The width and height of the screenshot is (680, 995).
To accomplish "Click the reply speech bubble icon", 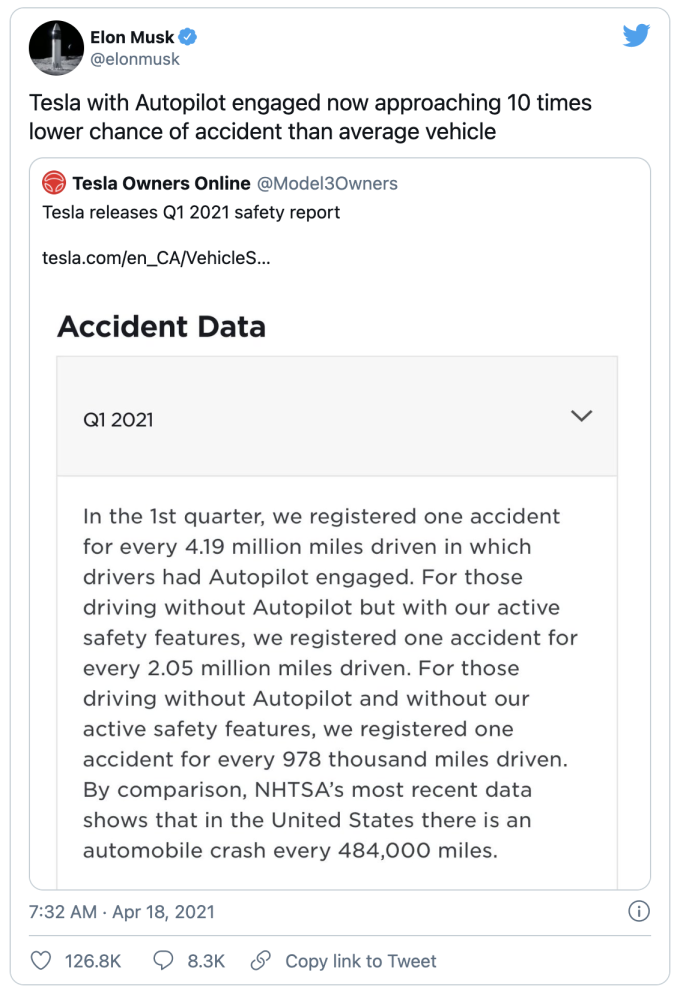I will tap(165, 961).
